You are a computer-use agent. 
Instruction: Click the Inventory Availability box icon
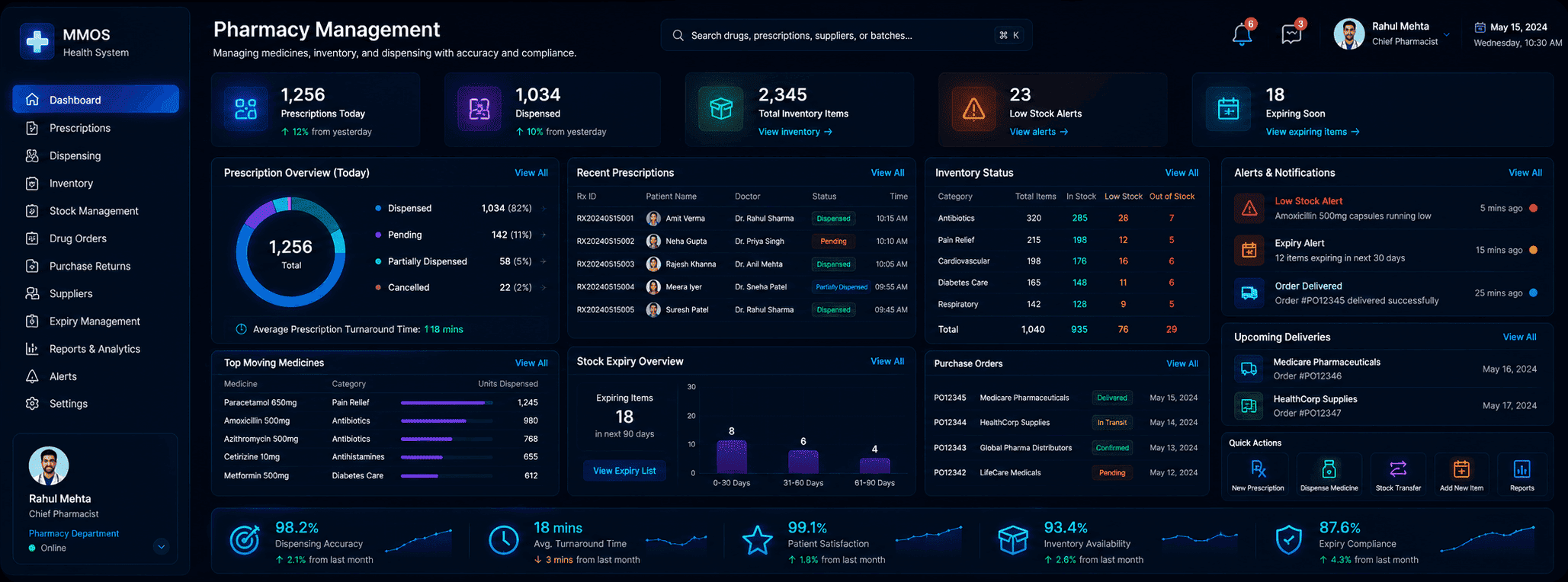[x=1013, y=539]
